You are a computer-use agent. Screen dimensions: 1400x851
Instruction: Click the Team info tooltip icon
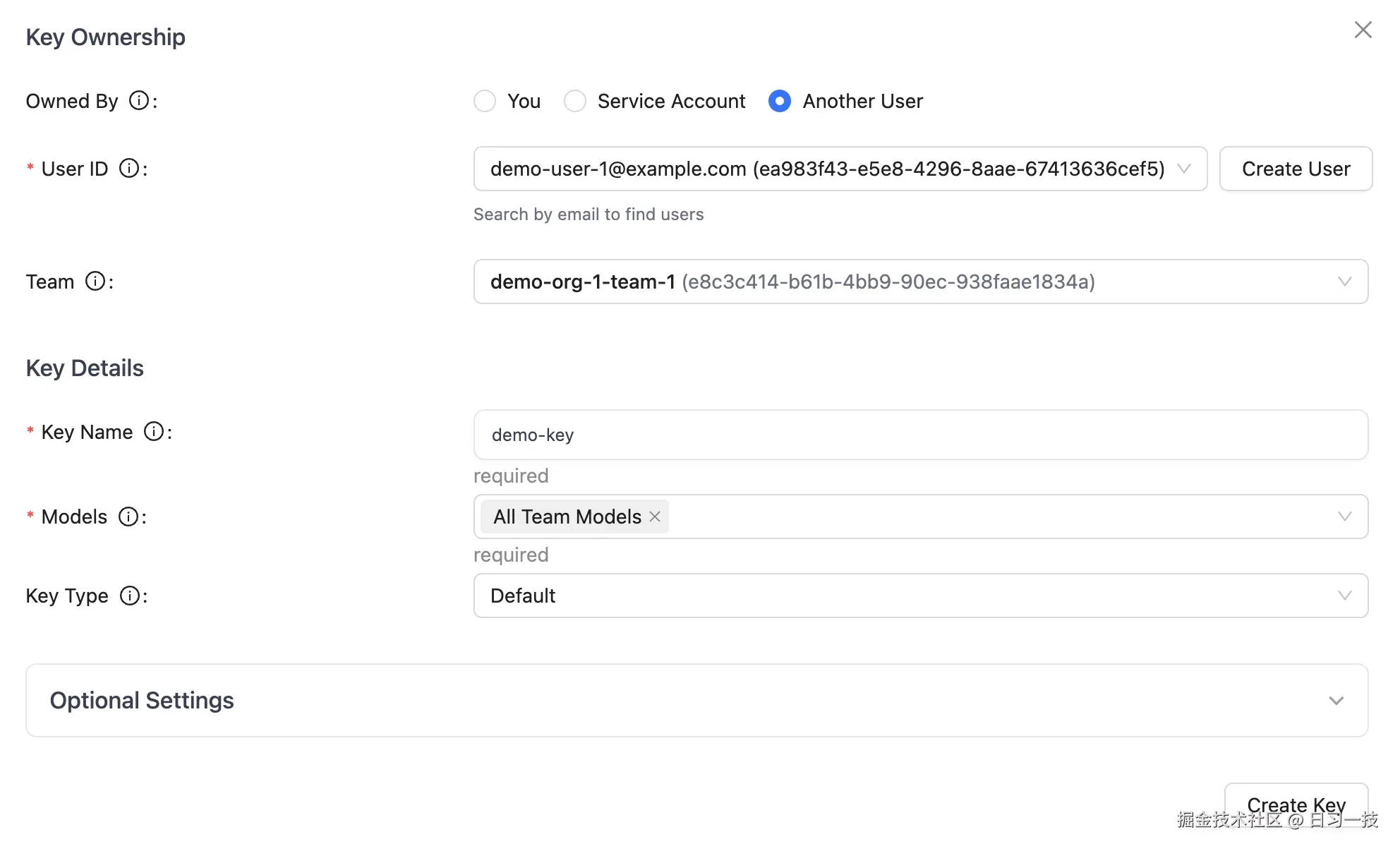(95, 282)
